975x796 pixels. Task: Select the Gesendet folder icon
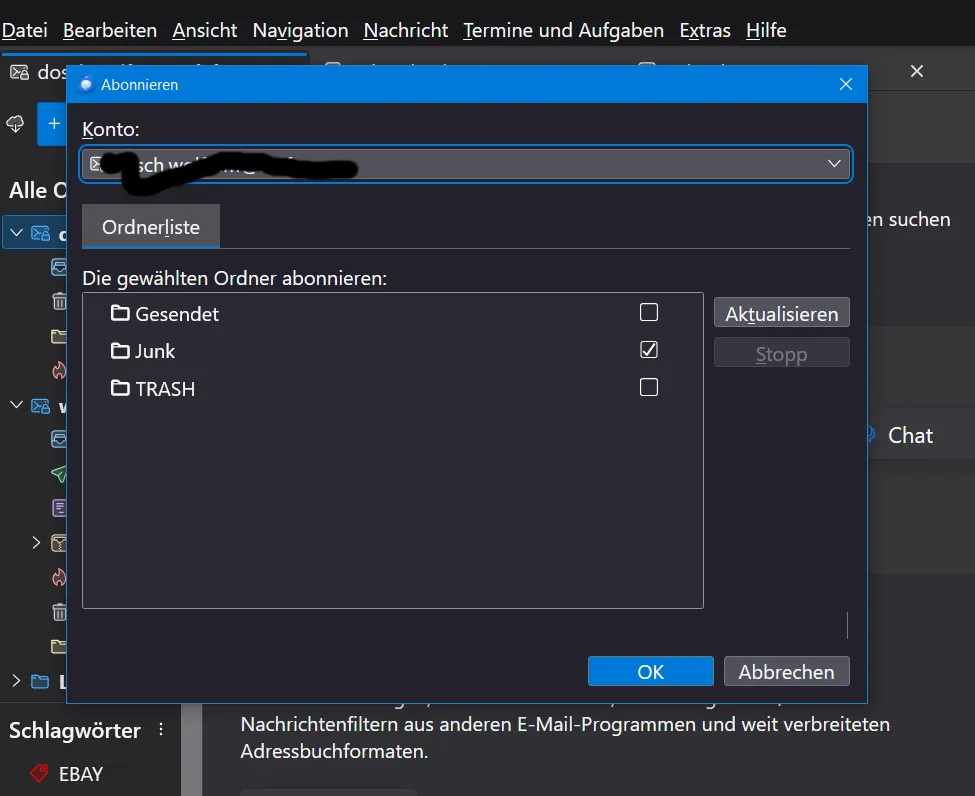click(x=120, y=313)
